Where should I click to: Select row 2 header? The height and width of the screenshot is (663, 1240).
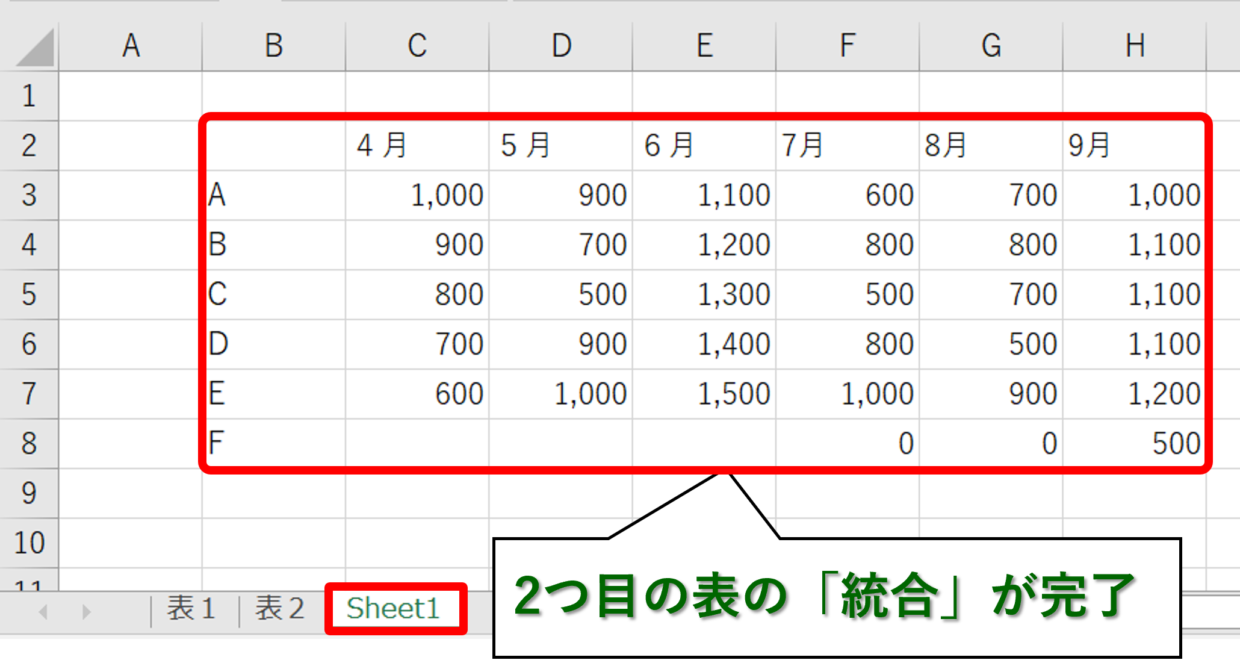pos(29,146)
